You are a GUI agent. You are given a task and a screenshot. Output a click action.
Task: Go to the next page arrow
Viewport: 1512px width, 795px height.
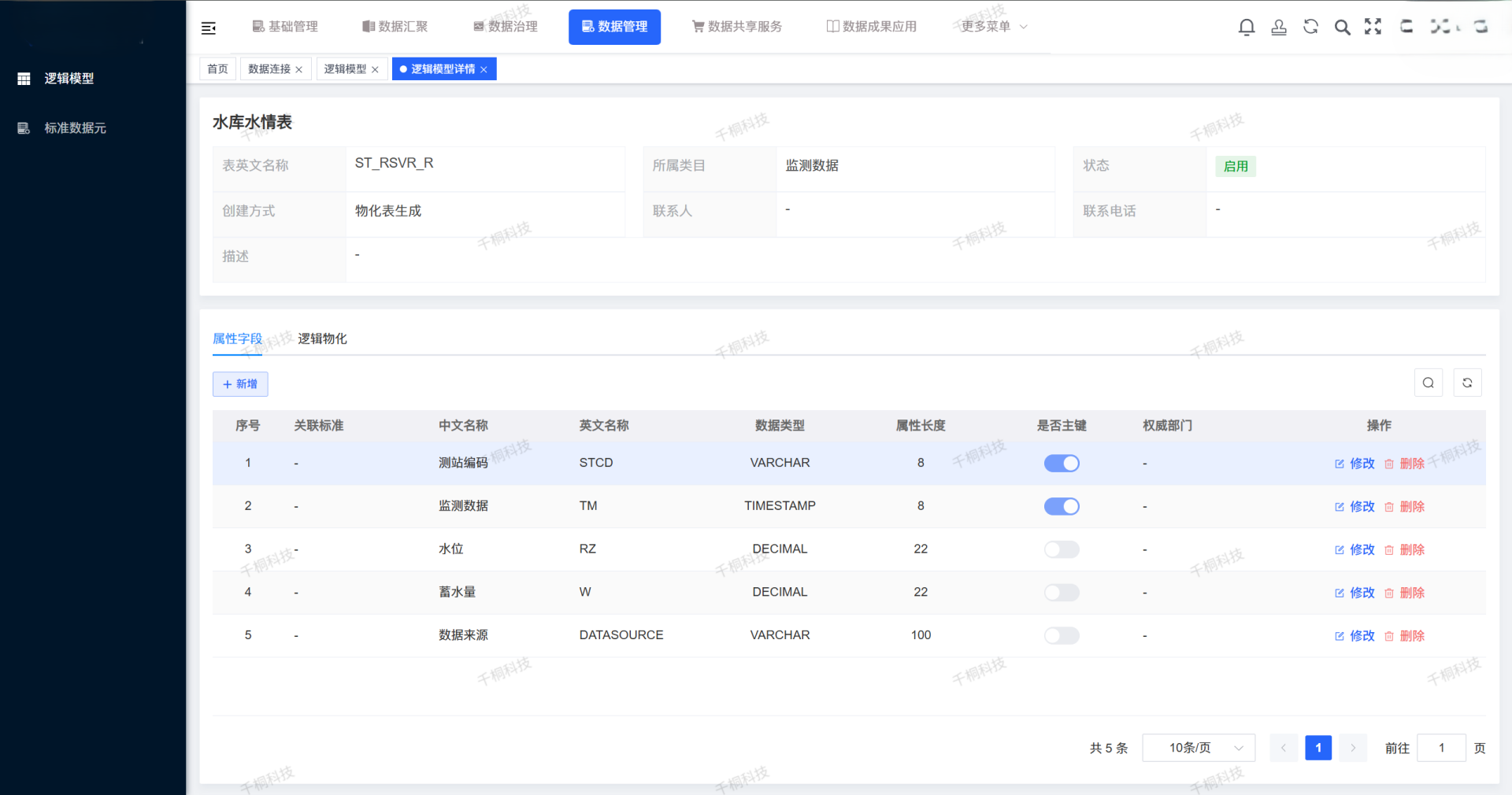pyautogui.click(x=1353, y=748)
